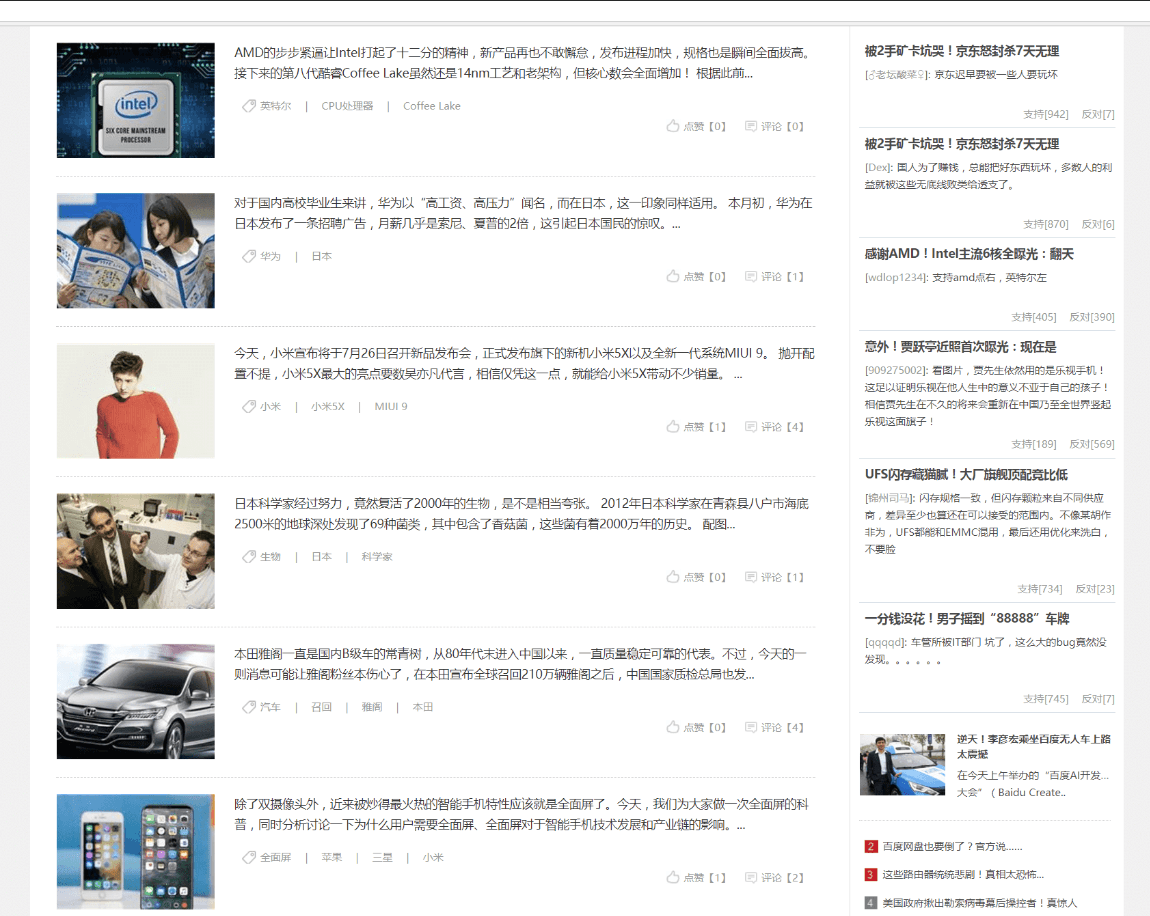
Task: Click the comment icon on the Huawei Japan article
Action: (x=751, y=276)
